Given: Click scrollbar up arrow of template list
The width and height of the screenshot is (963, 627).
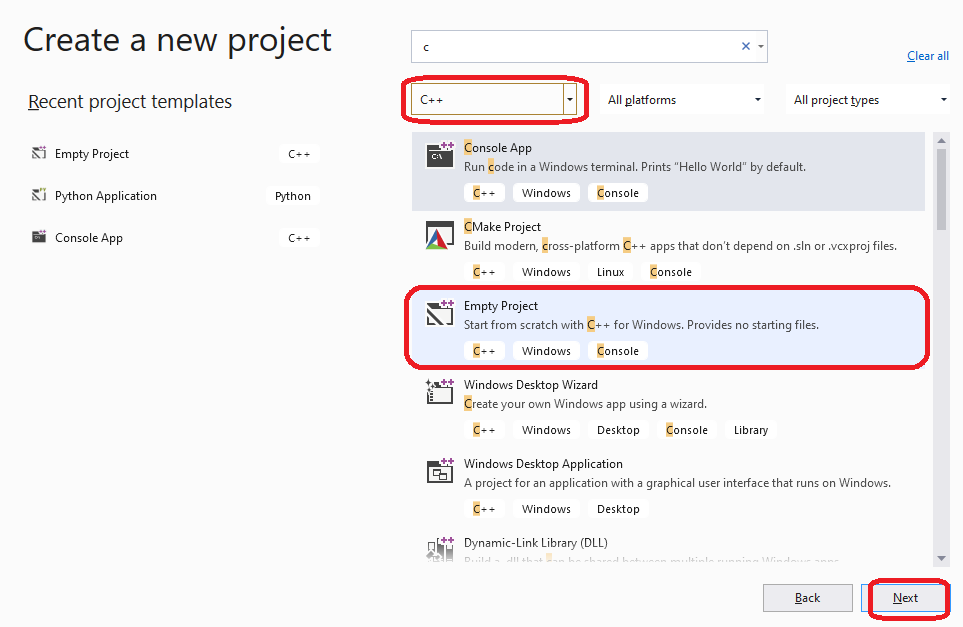Looking at the screenshot, I should (942, 141).
